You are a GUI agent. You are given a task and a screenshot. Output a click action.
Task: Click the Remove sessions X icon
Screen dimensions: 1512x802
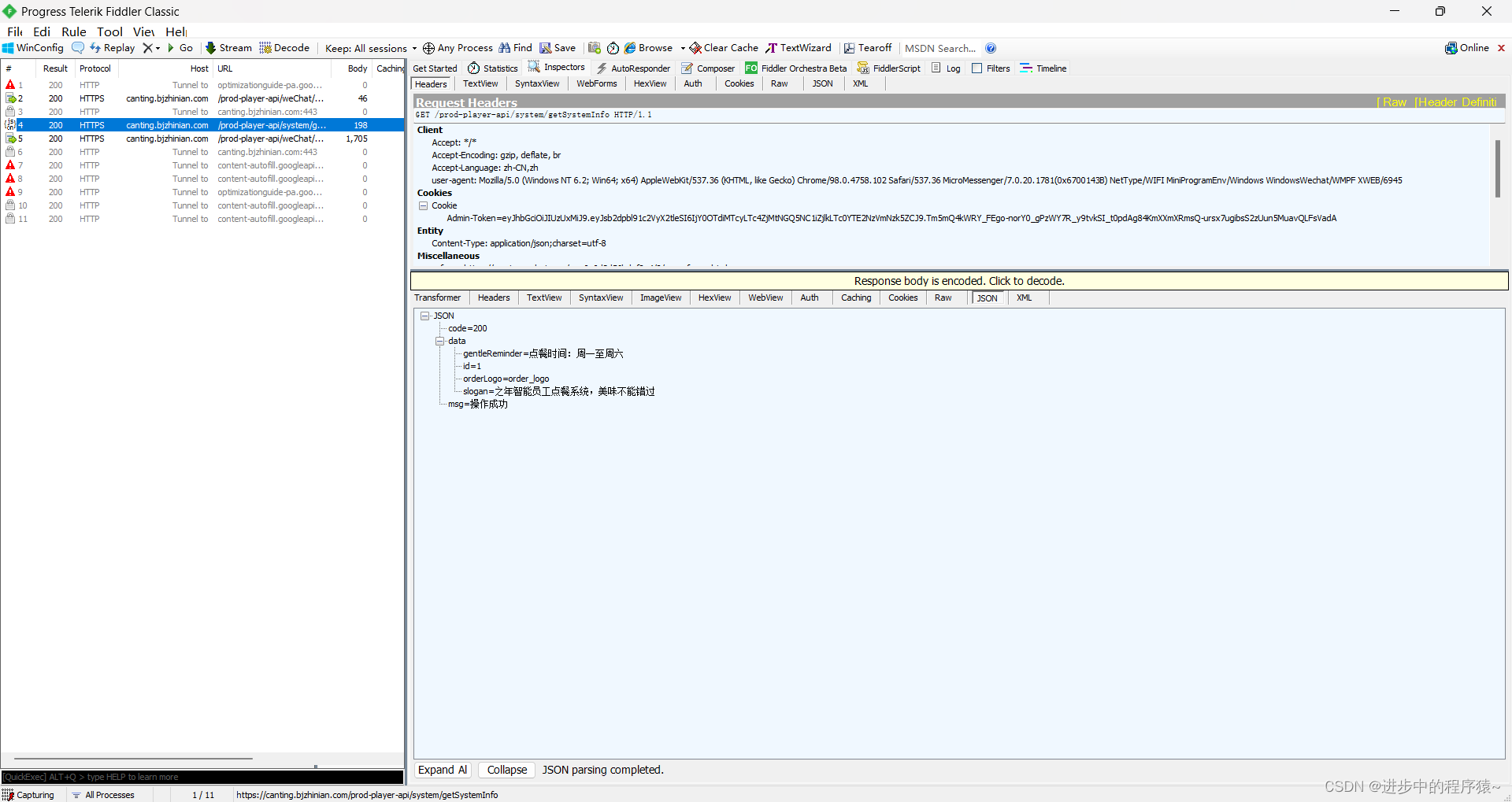pyautogui.click(x=147, y=48)
